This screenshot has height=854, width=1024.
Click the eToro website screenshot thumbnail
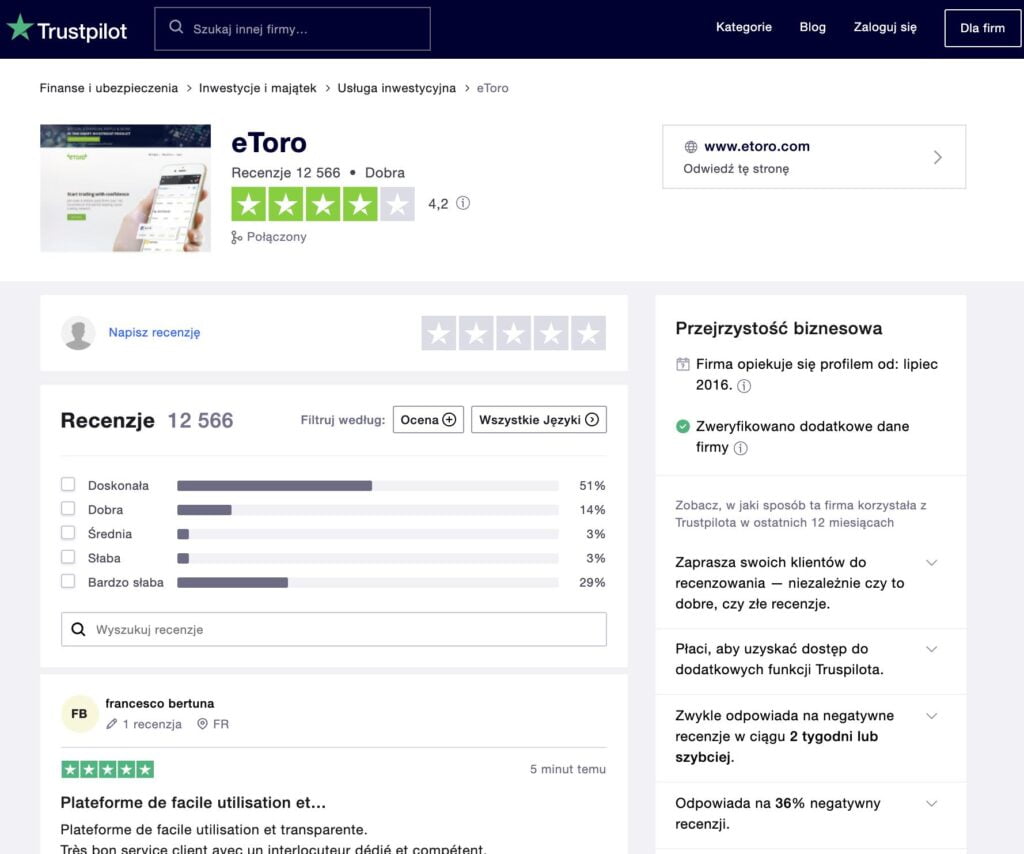click(125, 188)
